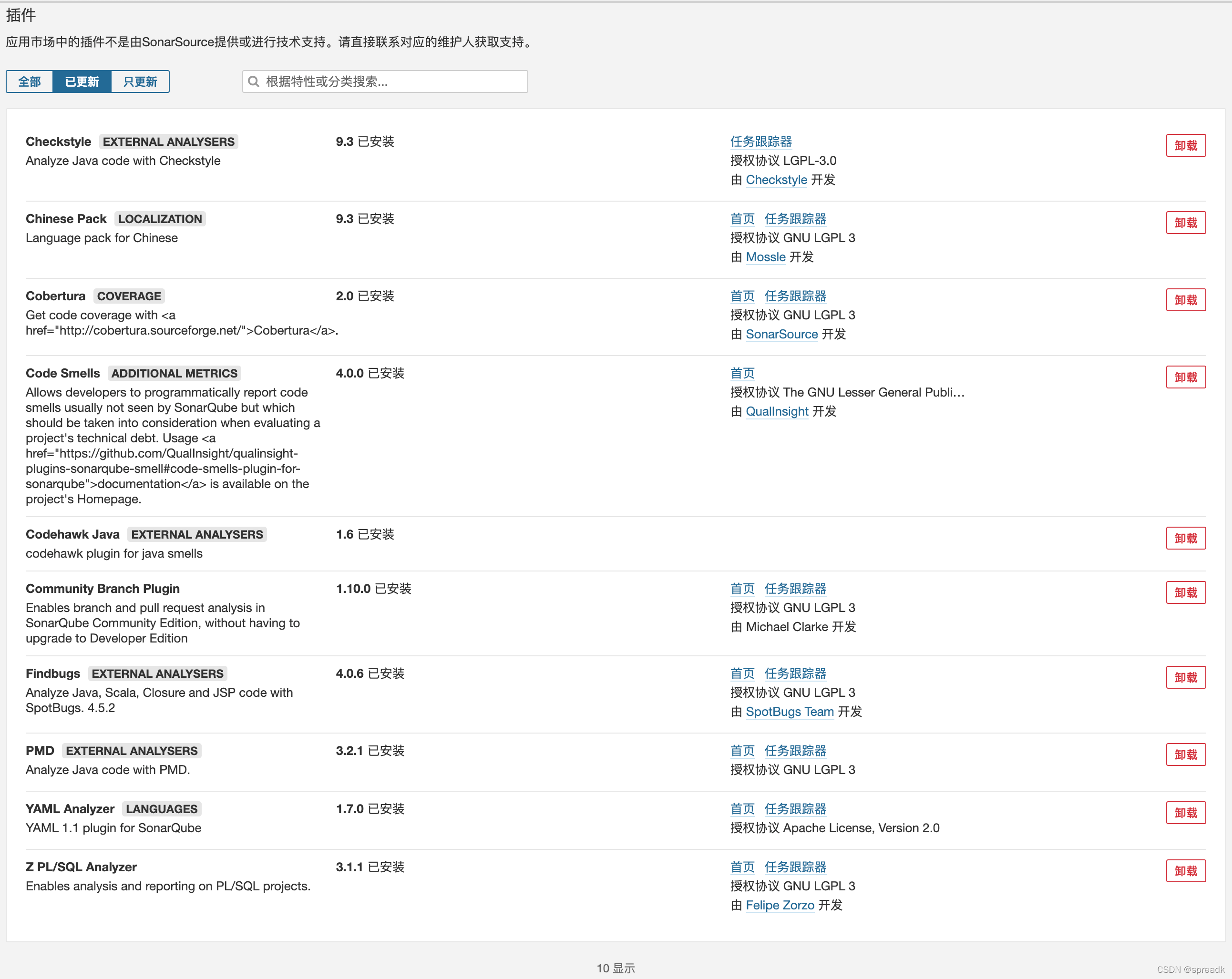Open the QualInsight developer link
1232x979 pixels.
[777, 411]
